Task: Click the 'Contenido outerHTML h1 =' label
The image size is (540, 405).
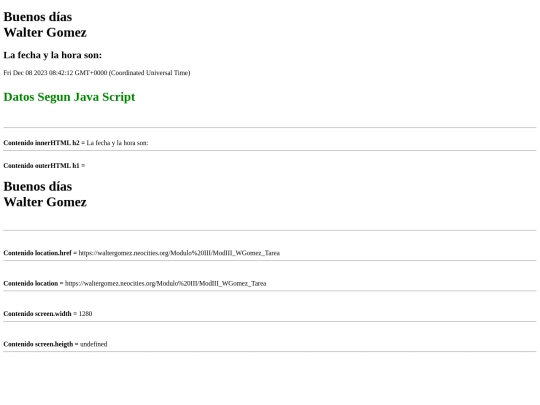Action: point(44,166)
